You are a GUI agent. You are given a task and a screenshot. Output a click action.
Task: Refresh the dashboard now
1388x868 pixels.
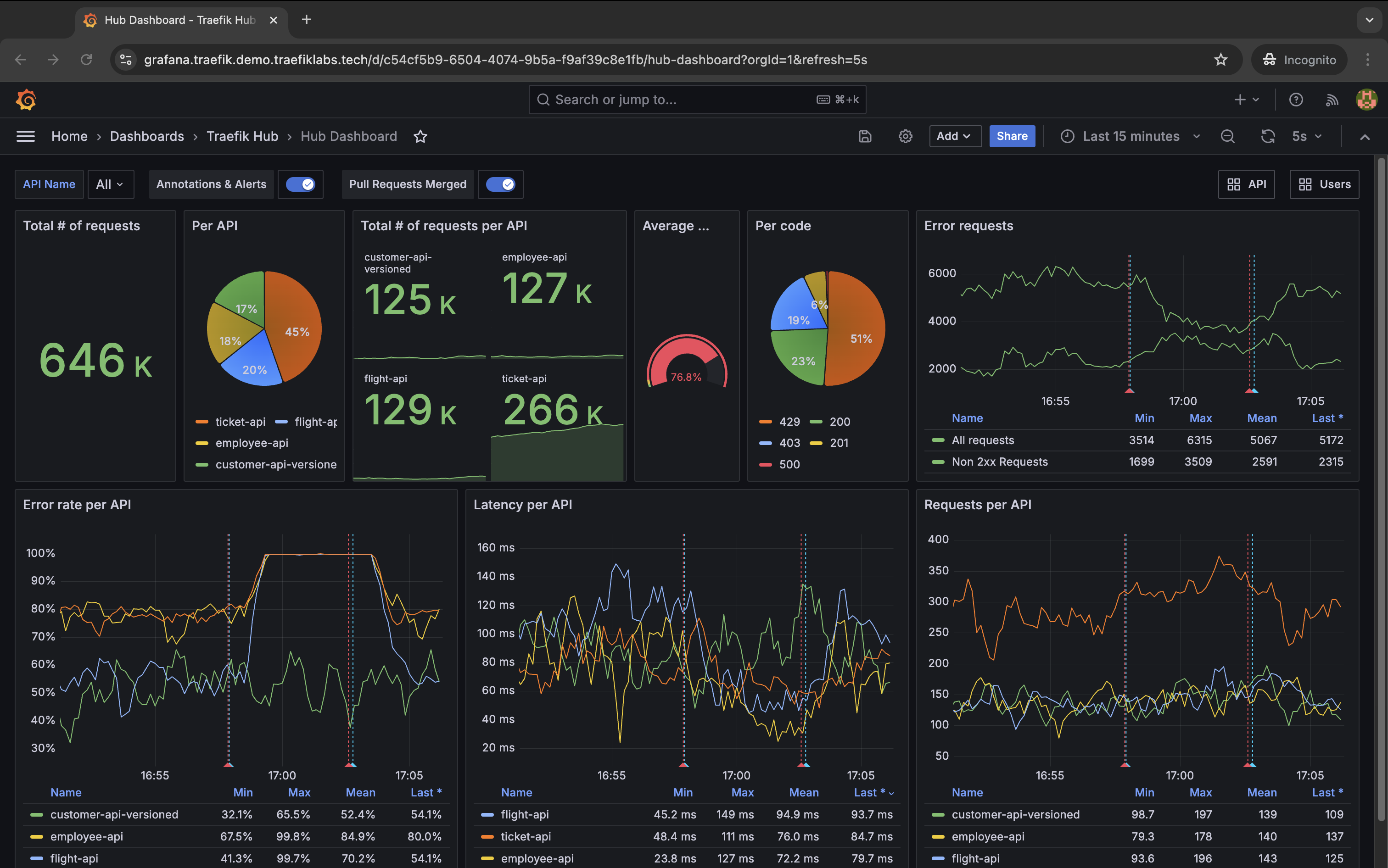click(x=1267, y=136)
